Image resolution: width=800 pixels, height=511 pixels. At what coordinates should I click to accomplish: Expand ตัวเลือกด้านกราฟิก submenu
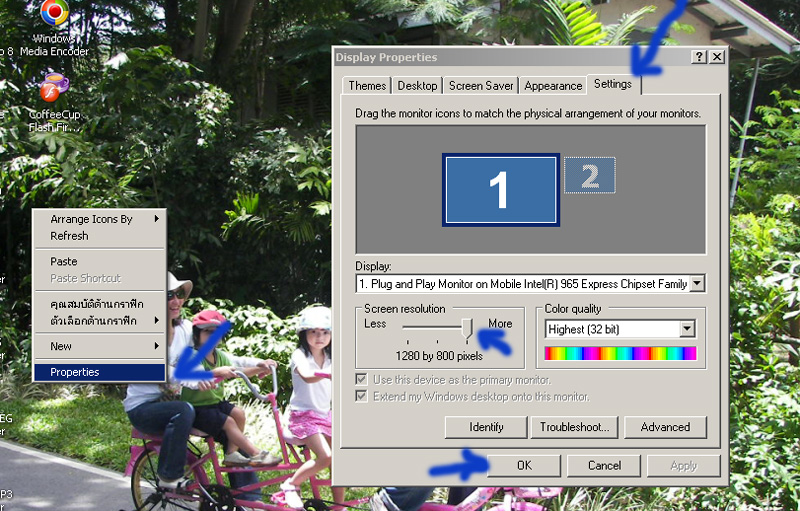tap(100, 321)
